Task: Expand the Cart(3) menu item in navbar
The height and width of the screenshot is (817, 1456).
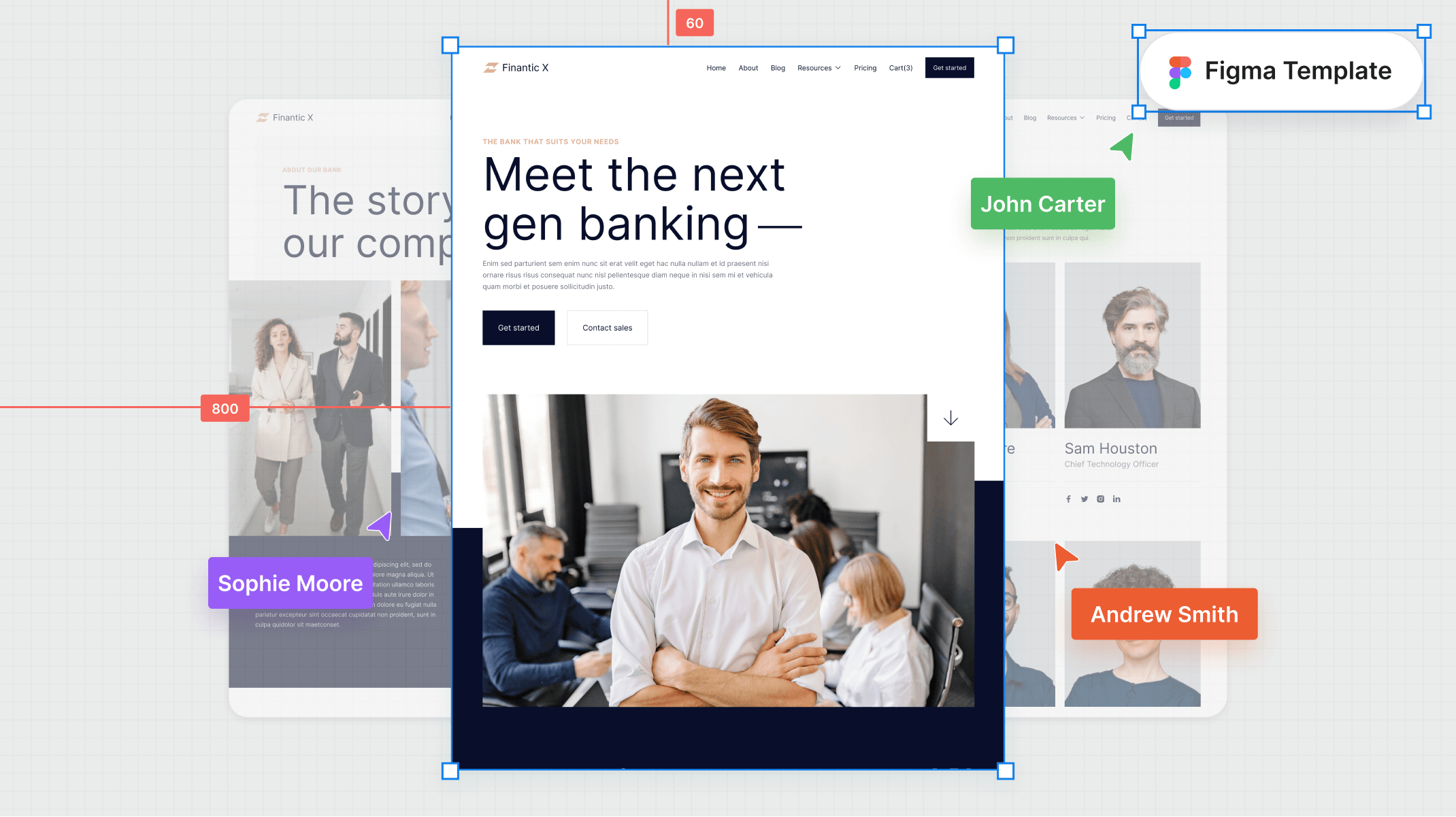Action: pos(900,67)
